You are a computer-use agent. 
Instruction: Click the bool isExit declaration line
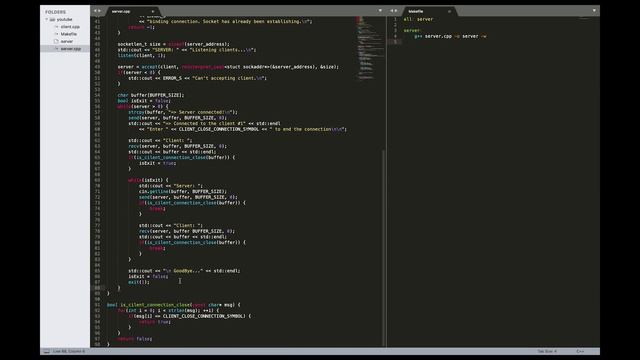[144, 101]
